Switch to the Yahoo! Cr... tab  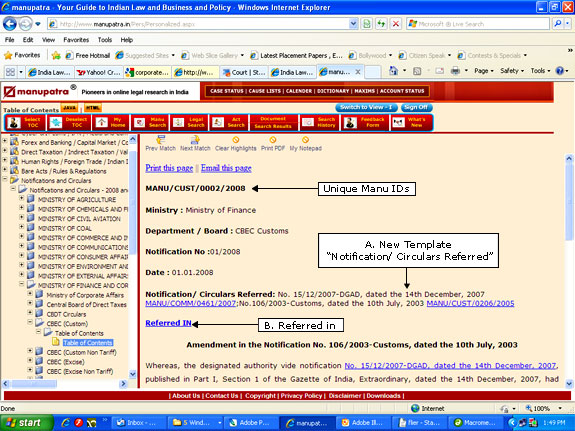tap(99, 72)
